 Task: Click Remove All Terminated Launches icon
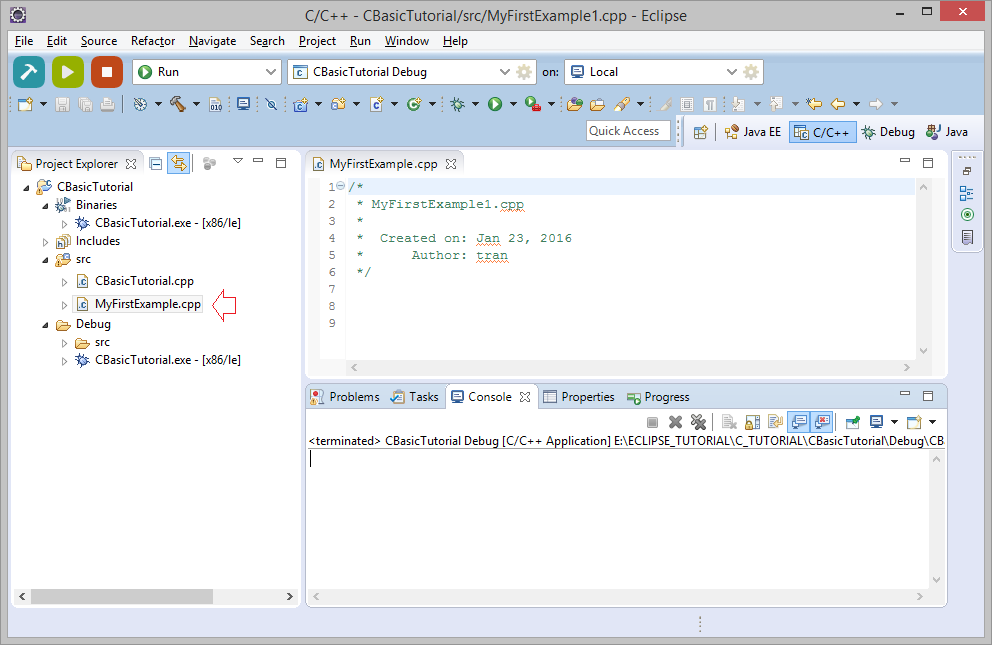tap(698, 422)
